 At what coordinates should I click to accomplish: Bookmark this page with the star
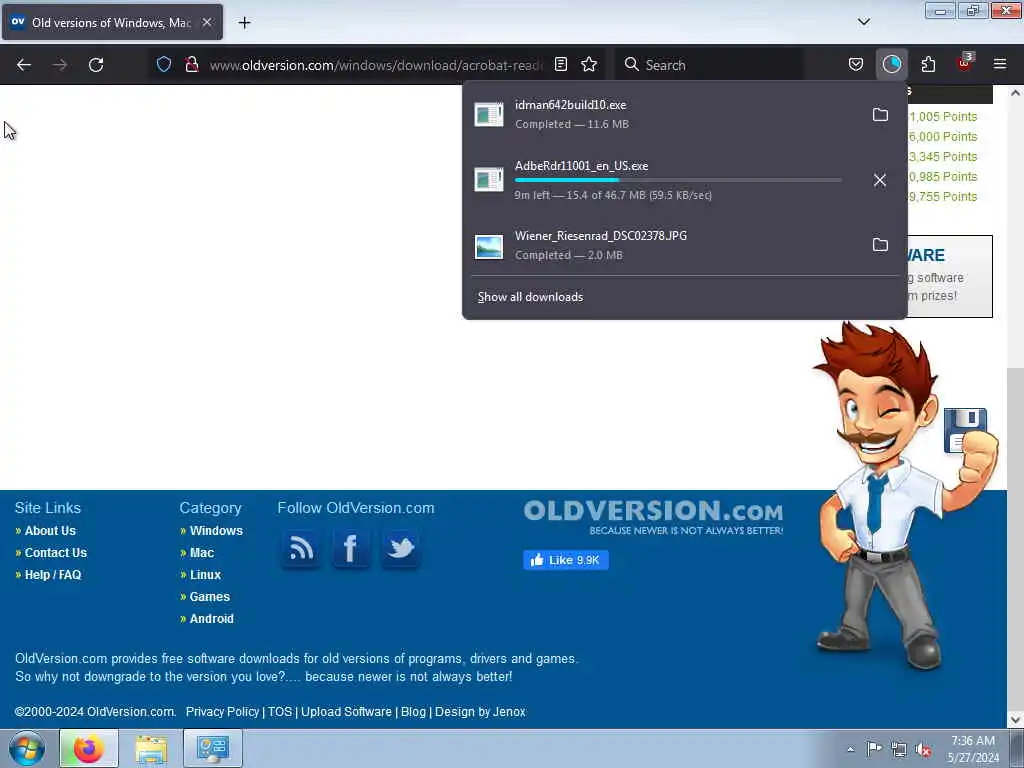(x=589, y=64)
